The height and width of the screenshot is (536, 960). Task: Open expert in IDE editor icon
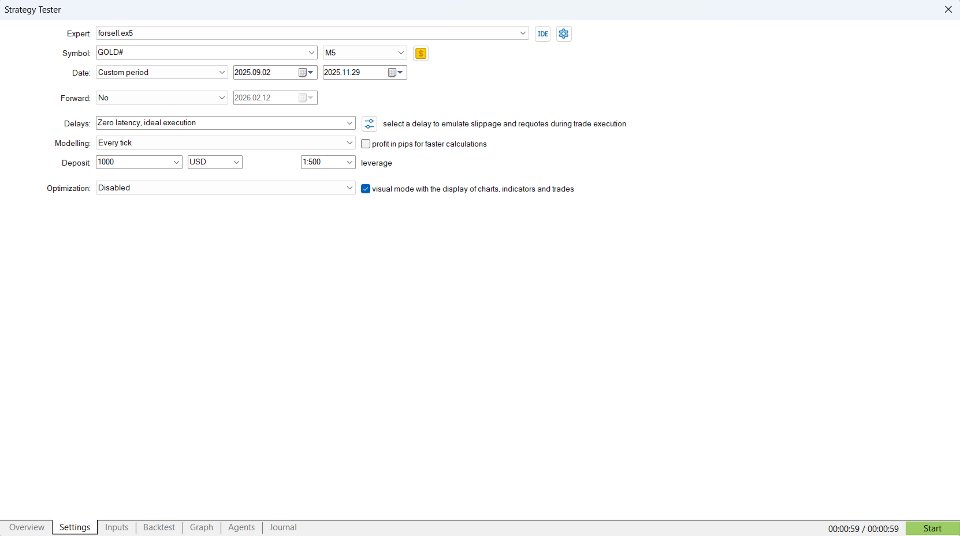tap(542, 34)
